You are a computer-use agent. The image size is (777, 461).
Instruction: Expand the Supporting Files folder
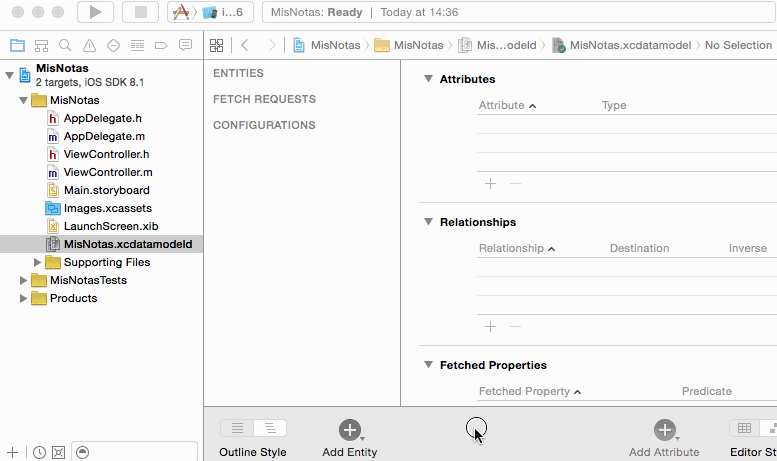[38, 262]
